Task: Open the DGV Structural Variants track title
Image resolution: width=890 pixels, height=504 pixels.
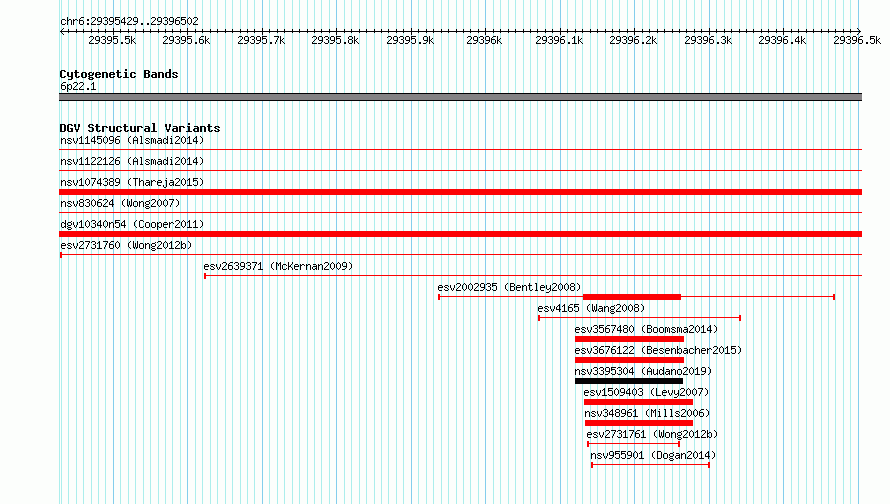Action: pos(140,128)
